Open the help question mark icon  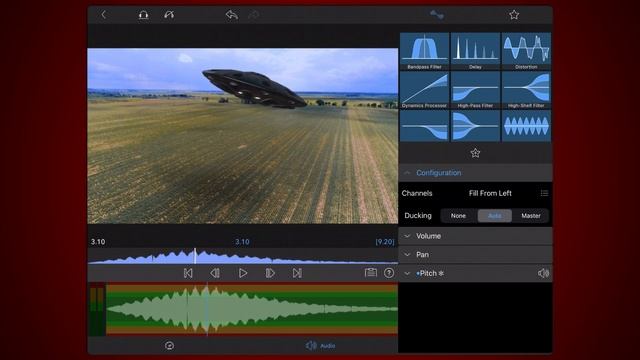coord(389,273)
